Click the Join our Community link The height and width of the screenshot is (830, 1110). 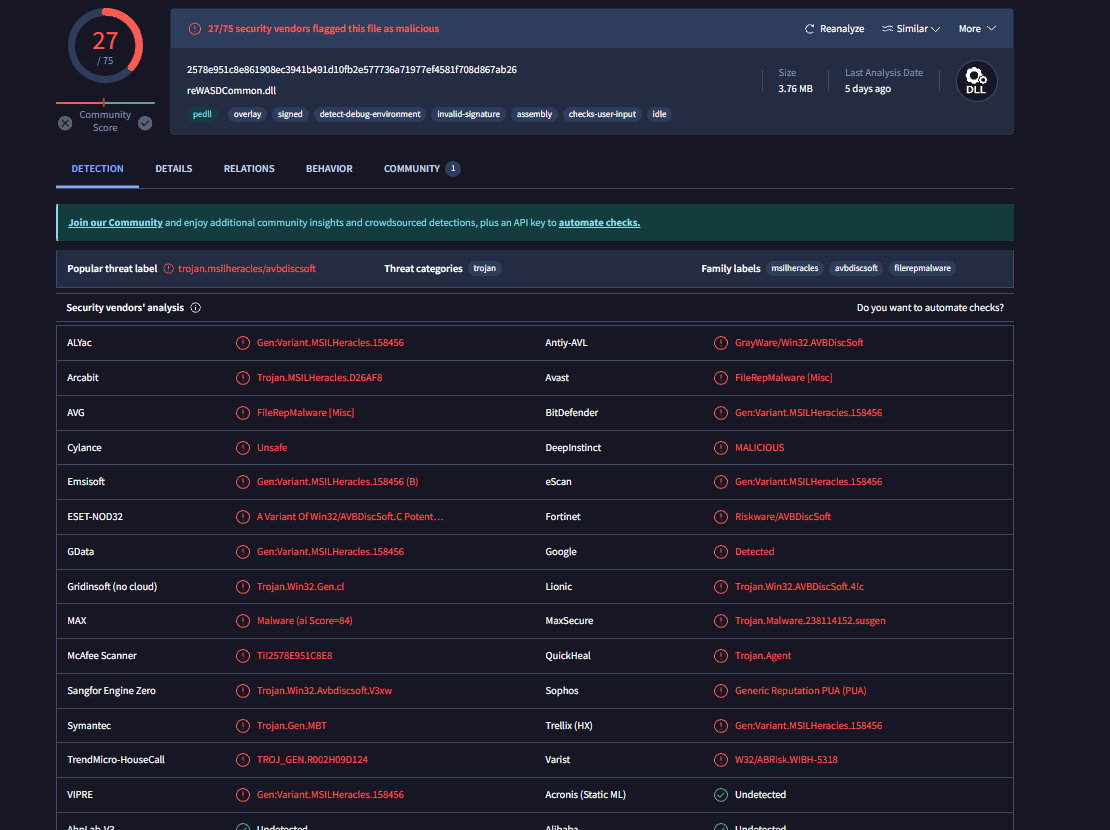click(x=115, y=222)
